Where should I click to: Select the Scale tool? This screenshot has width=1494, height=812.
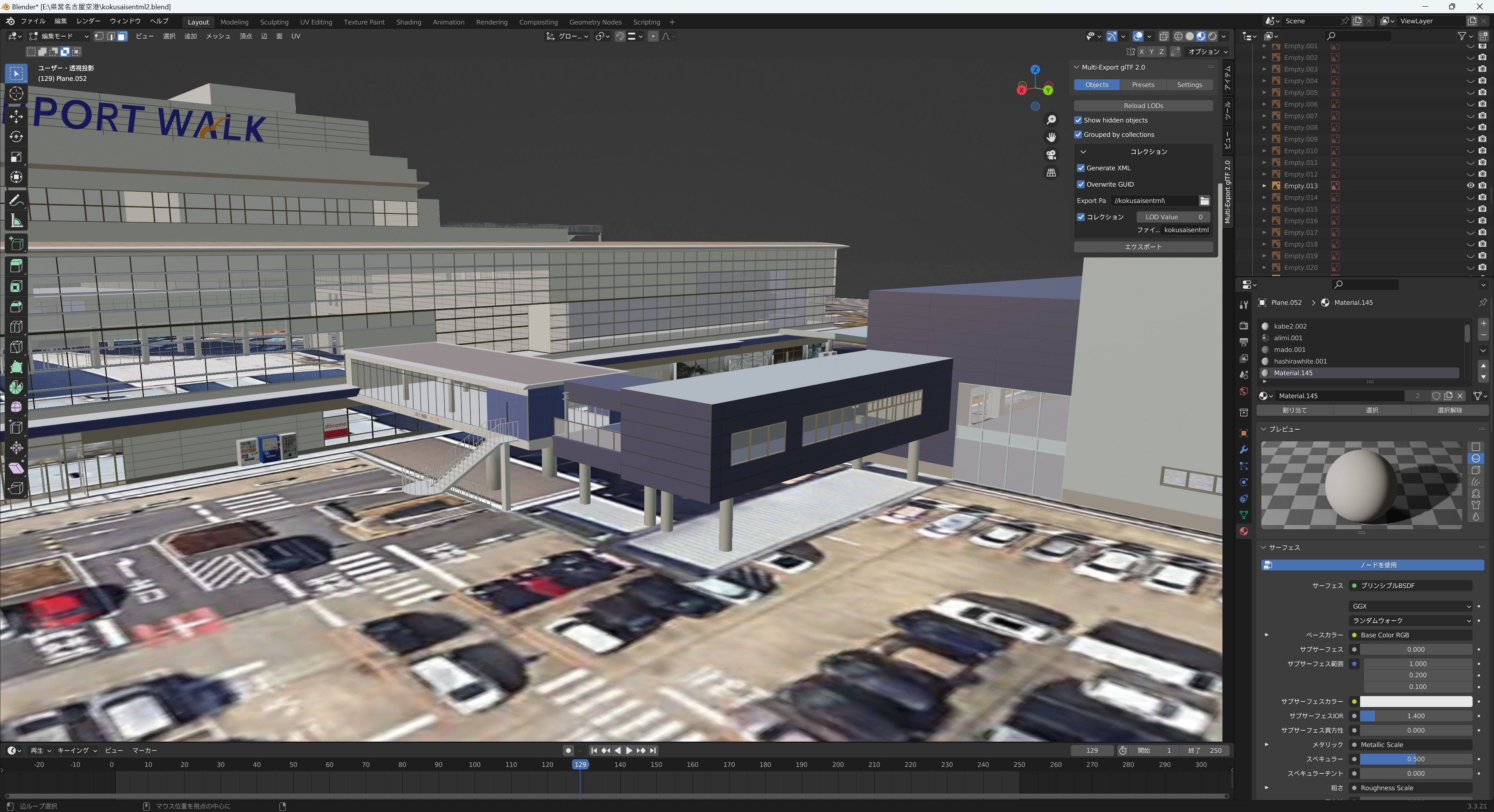[x=16, y=157]
